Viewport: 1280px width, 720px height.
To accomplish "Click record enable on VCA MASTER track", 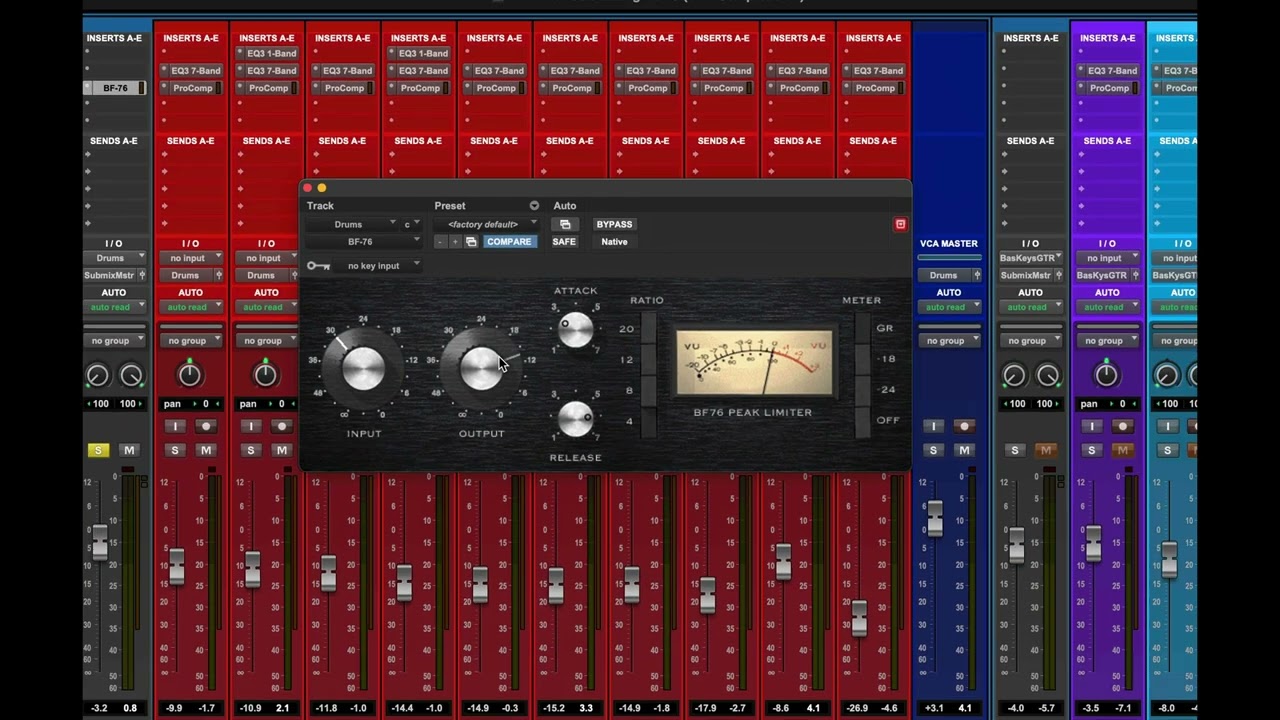I will point(965,426).
